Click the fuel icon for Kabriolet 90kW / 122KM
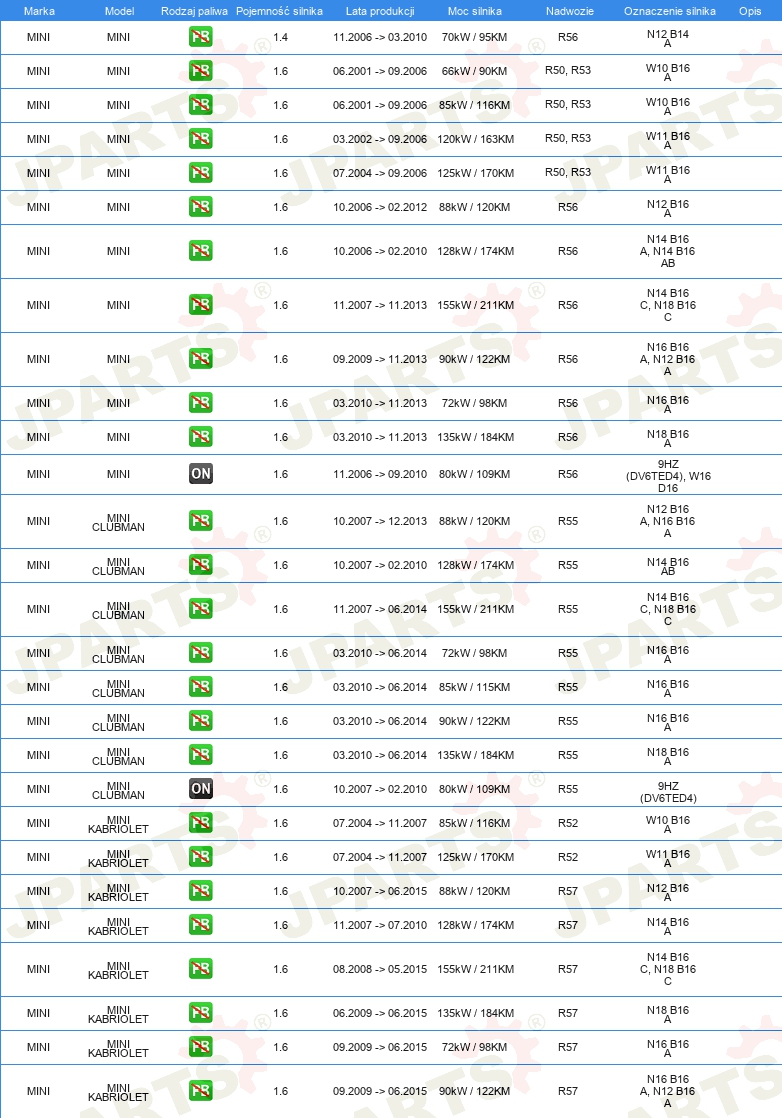The image size is (782, 1118). click(200, 1090)
